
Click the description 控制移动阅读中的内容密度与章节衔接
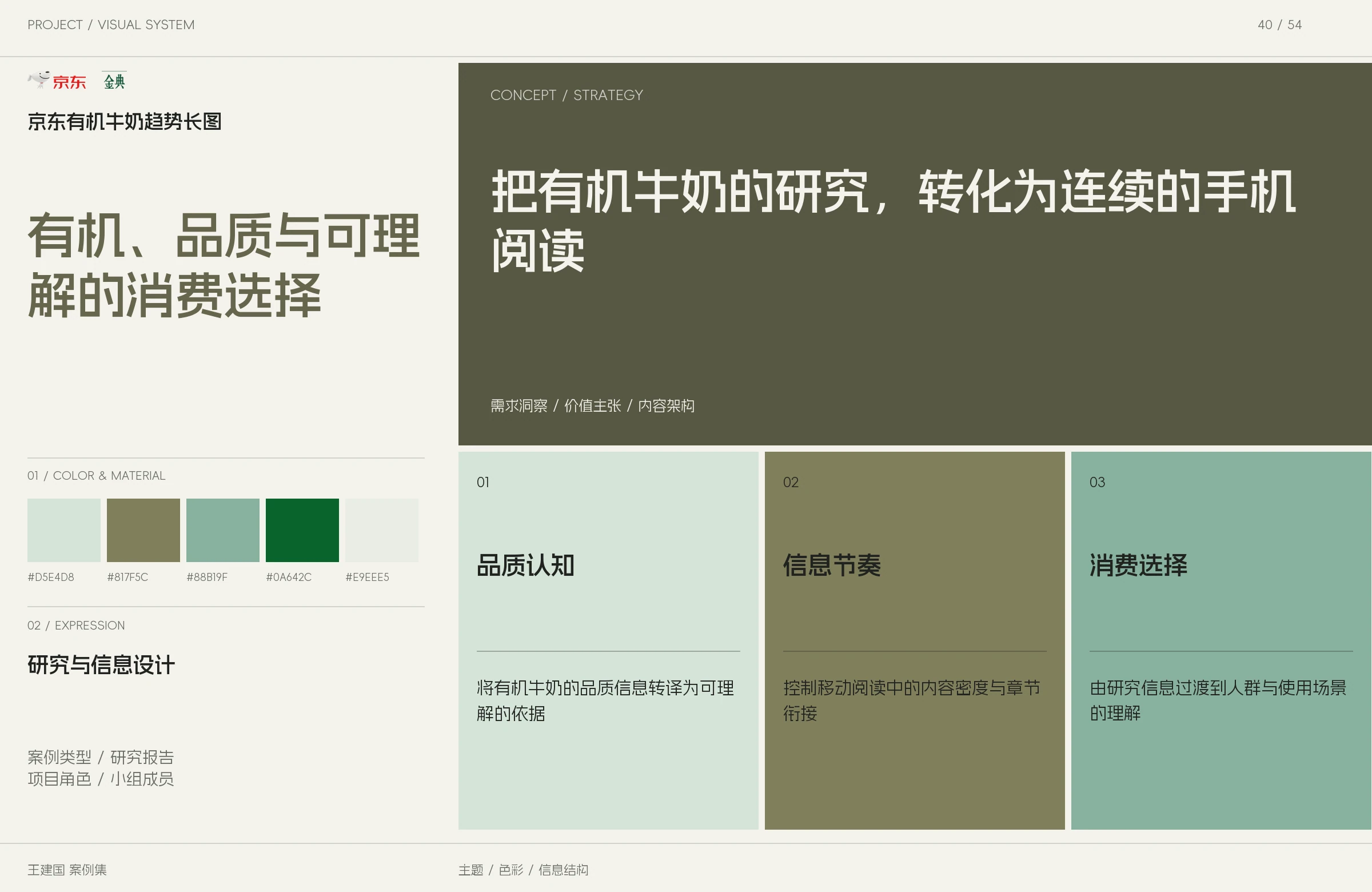pyautogui.click(x=912, y=700)
